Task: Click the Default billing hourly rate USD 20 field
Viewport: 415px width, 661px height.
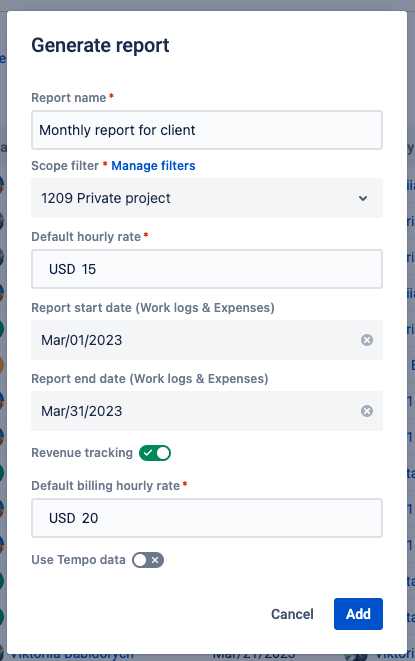Action: tap(207, 518)
